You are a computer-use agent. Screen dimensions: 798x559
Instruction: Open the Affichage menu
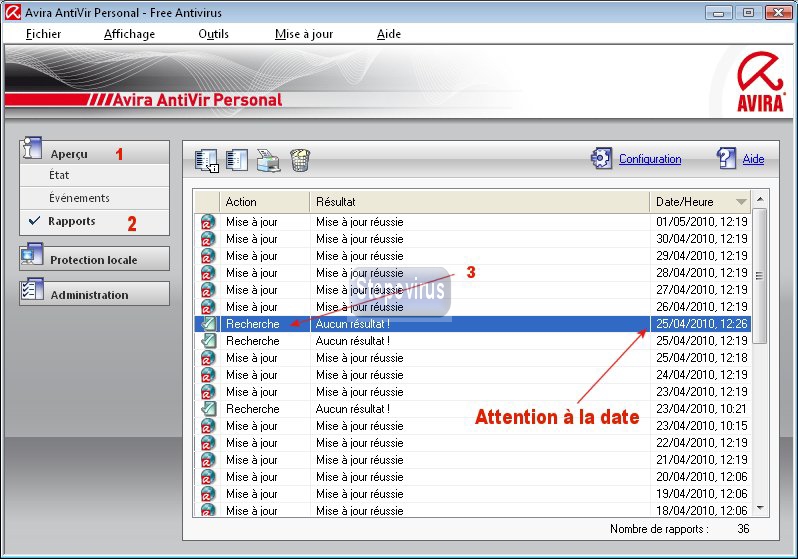[x=129, y=34]
